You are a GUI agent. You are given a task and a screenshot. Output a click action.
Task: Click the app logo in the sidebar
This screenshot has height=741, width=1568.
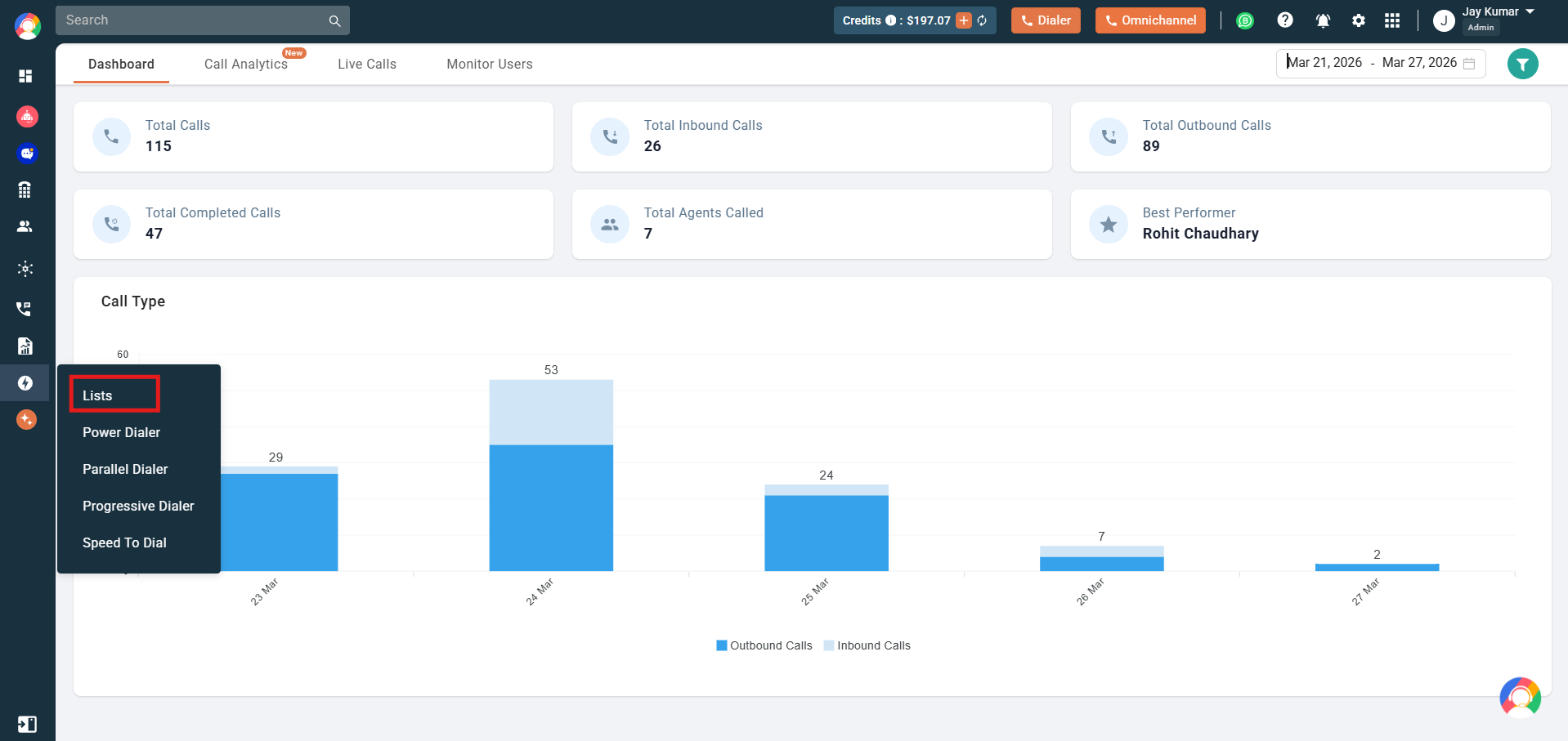coord(28,26)
